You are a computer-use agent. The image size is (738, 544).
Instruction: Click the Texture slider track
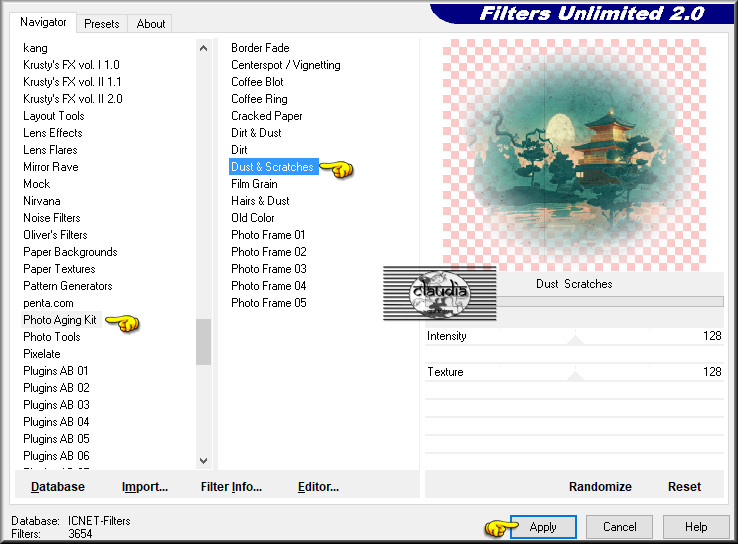point(574,372)
